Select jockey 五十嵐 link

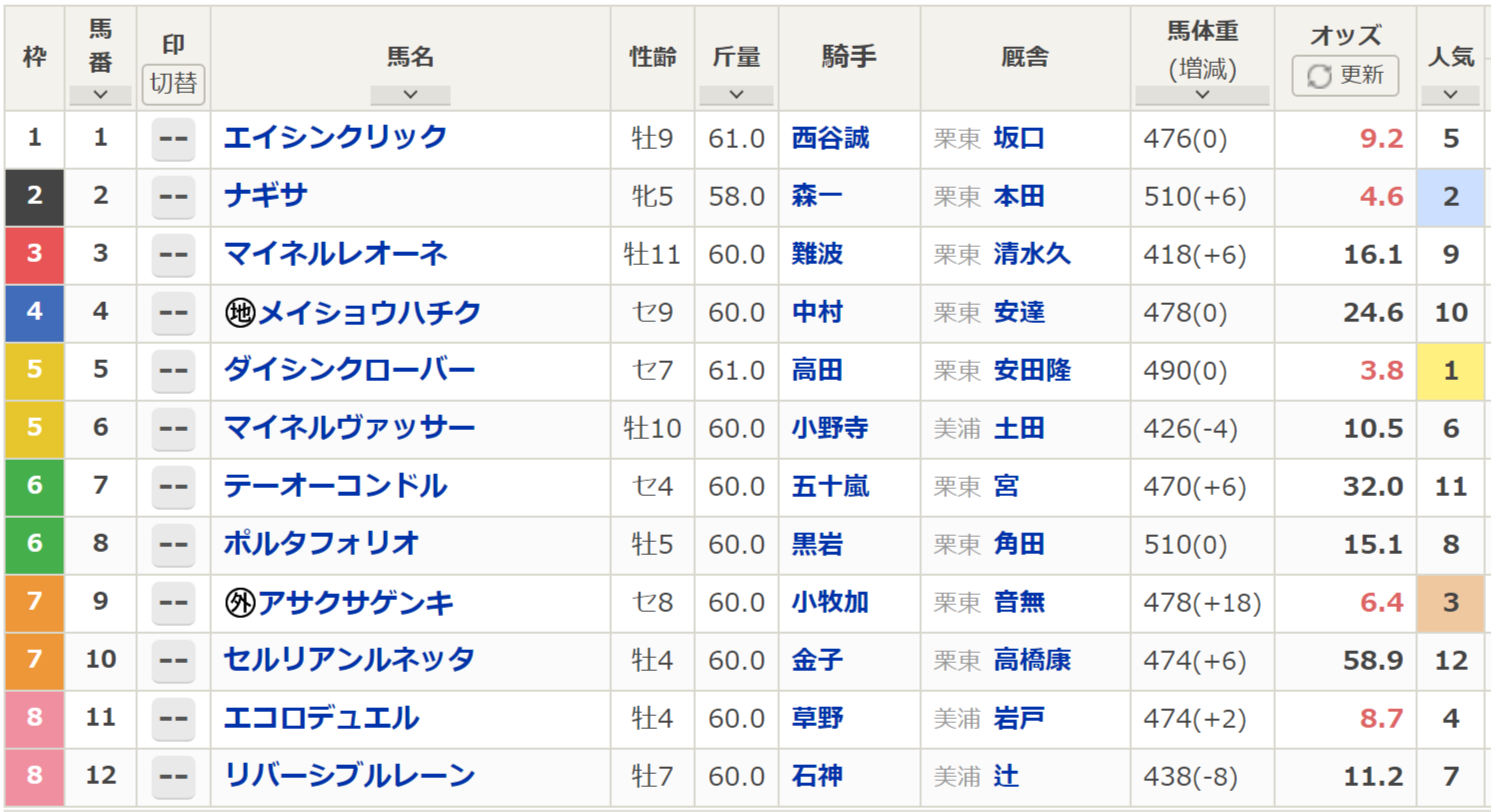[830, 487]
